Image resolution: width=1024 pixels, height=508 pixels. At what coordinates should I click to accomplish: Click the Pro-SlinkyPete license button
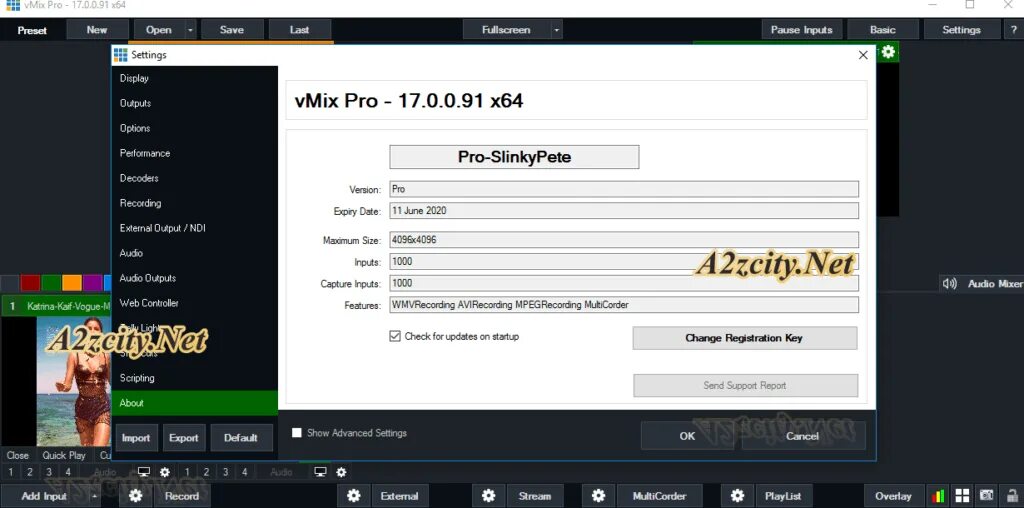point(514,157)
